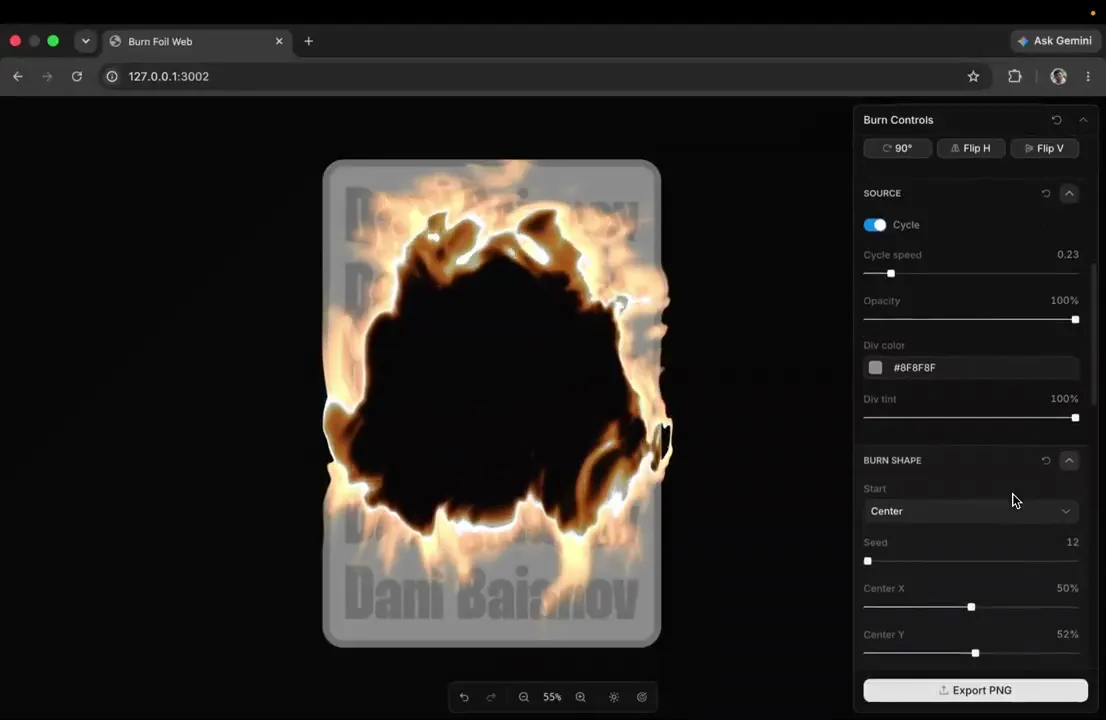Viewport: 1106px width, 720px height.
Task: Click the Center X slider handle
Action: point(971,607)
